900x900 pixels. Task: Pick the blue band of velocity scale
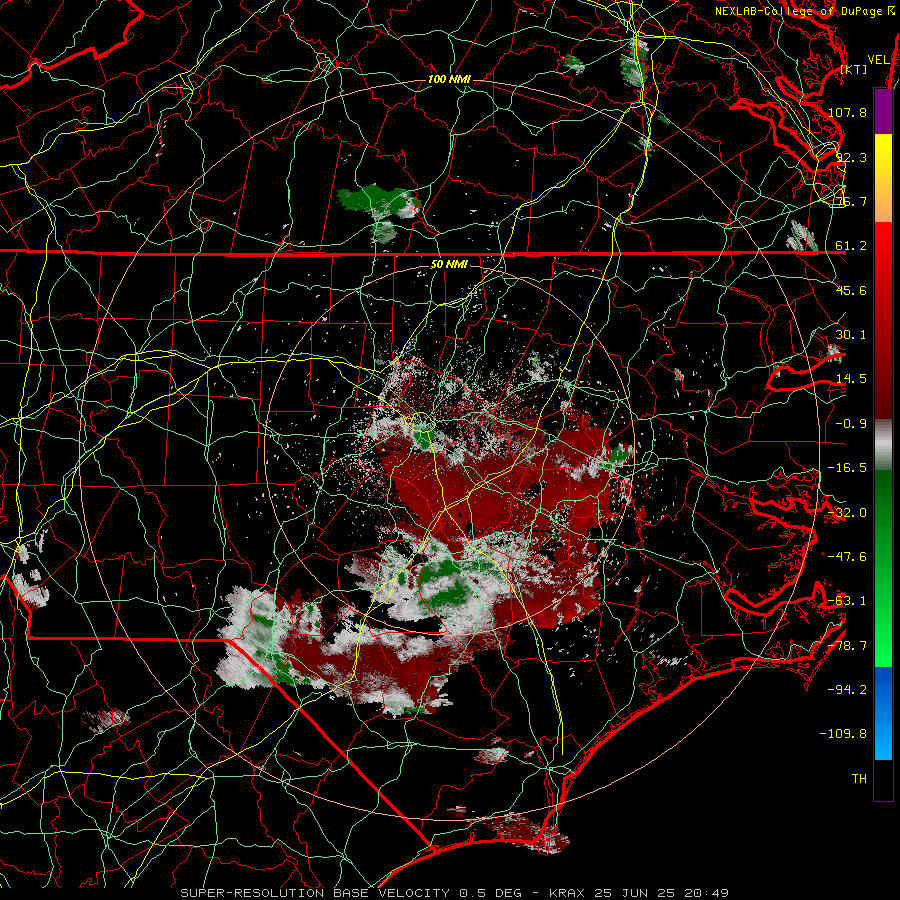coord(883,713)
